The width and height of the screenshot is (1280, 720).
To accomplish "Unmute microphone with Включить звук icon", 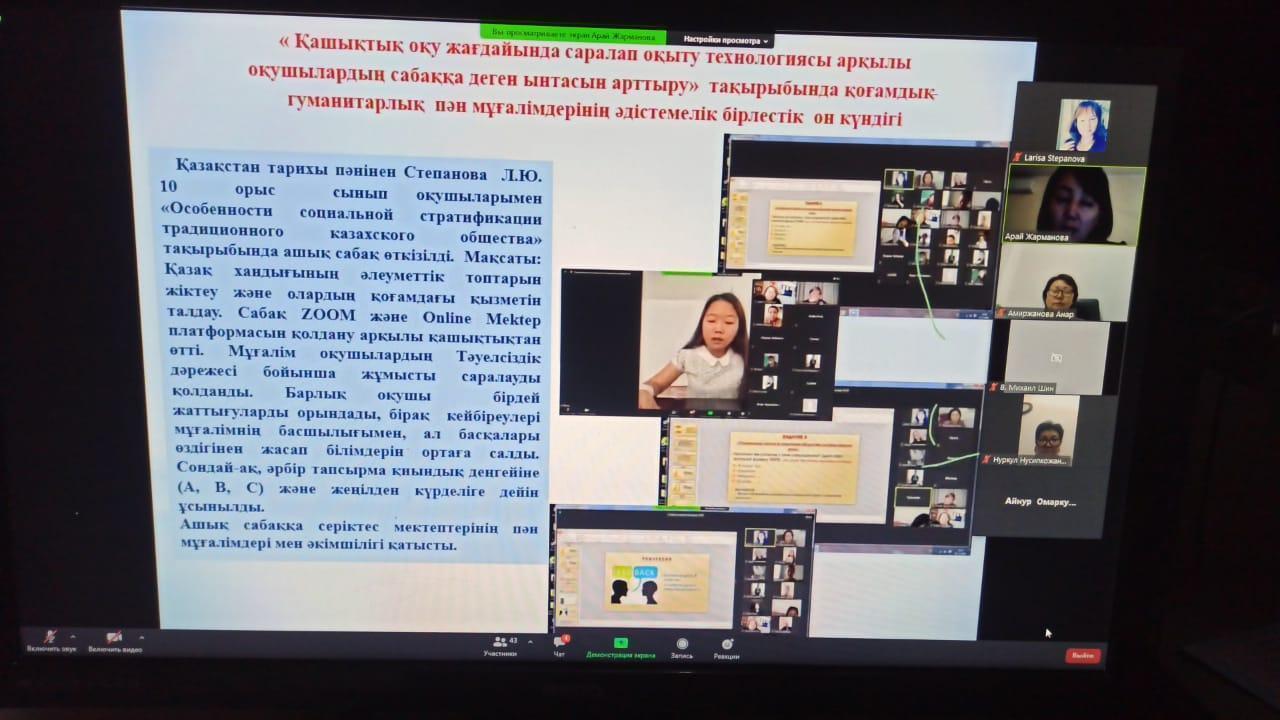I will (51, 637).
